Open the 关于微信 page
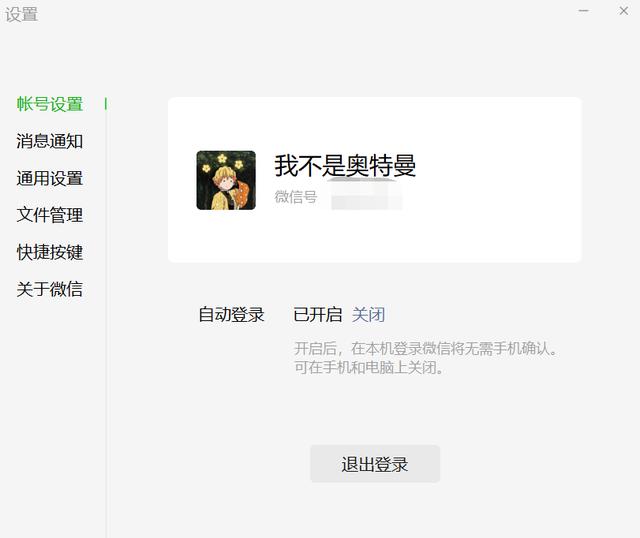The width and height of the screenshot is (640, 538). point(50,289)
